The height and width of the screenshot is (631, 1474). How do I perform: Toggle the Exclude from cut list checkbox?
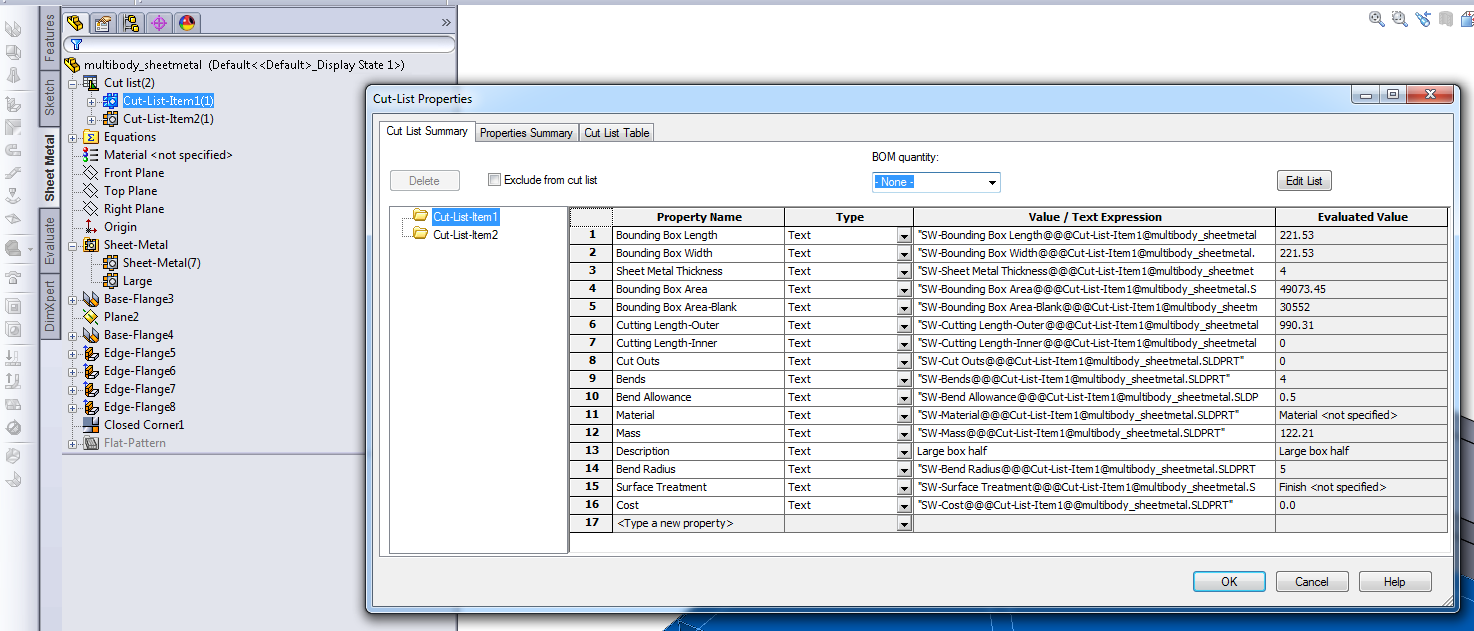494,180
